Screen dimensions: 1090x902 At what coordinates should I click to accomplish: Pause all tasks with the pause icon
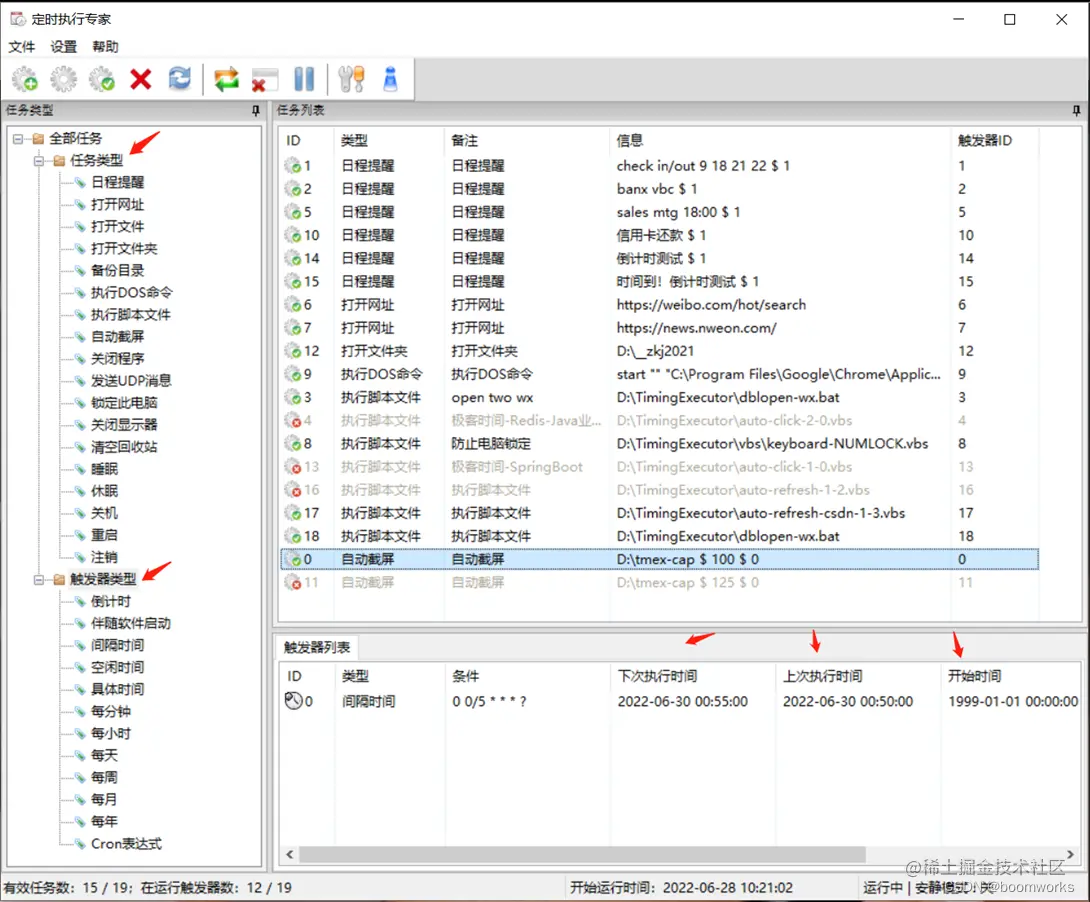click(304, 79)
